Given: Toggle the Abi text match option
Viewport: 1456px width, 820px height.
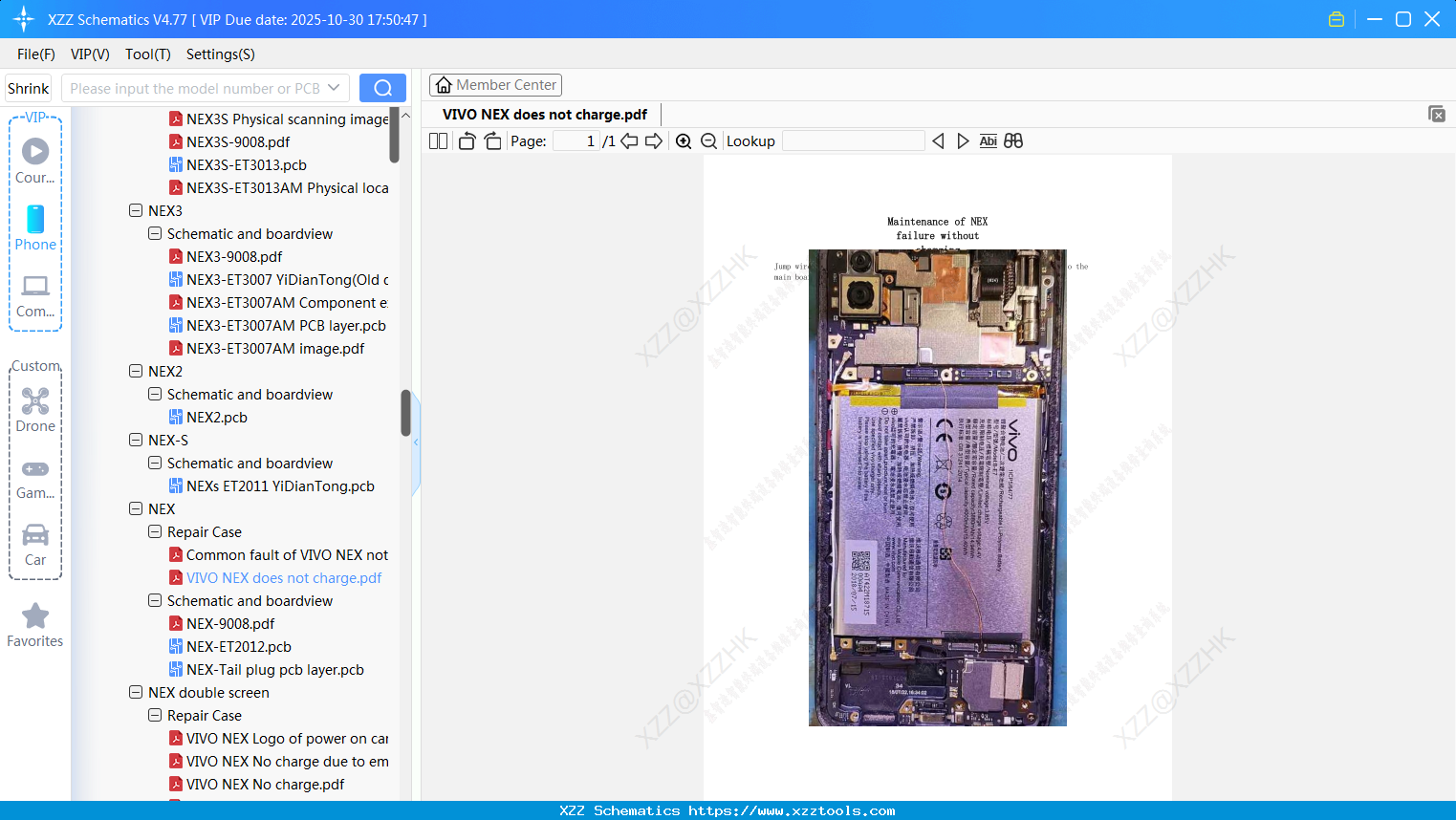Looking at the screenshot, I should pyautogui.click(x=989, y=141).
